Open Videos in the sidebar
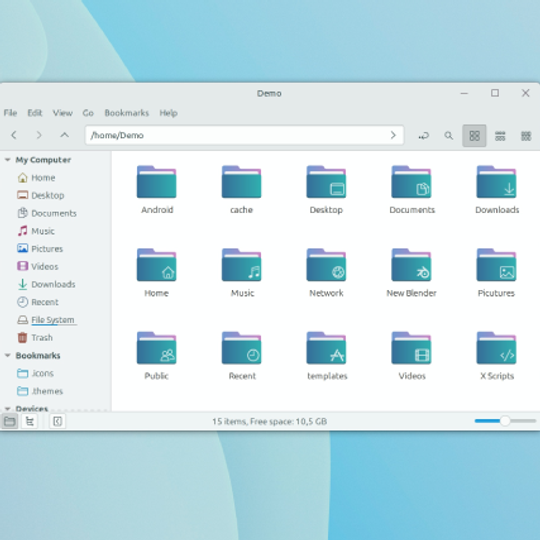The height and width of the screenshot is (540, 540). tap(38, 267)
